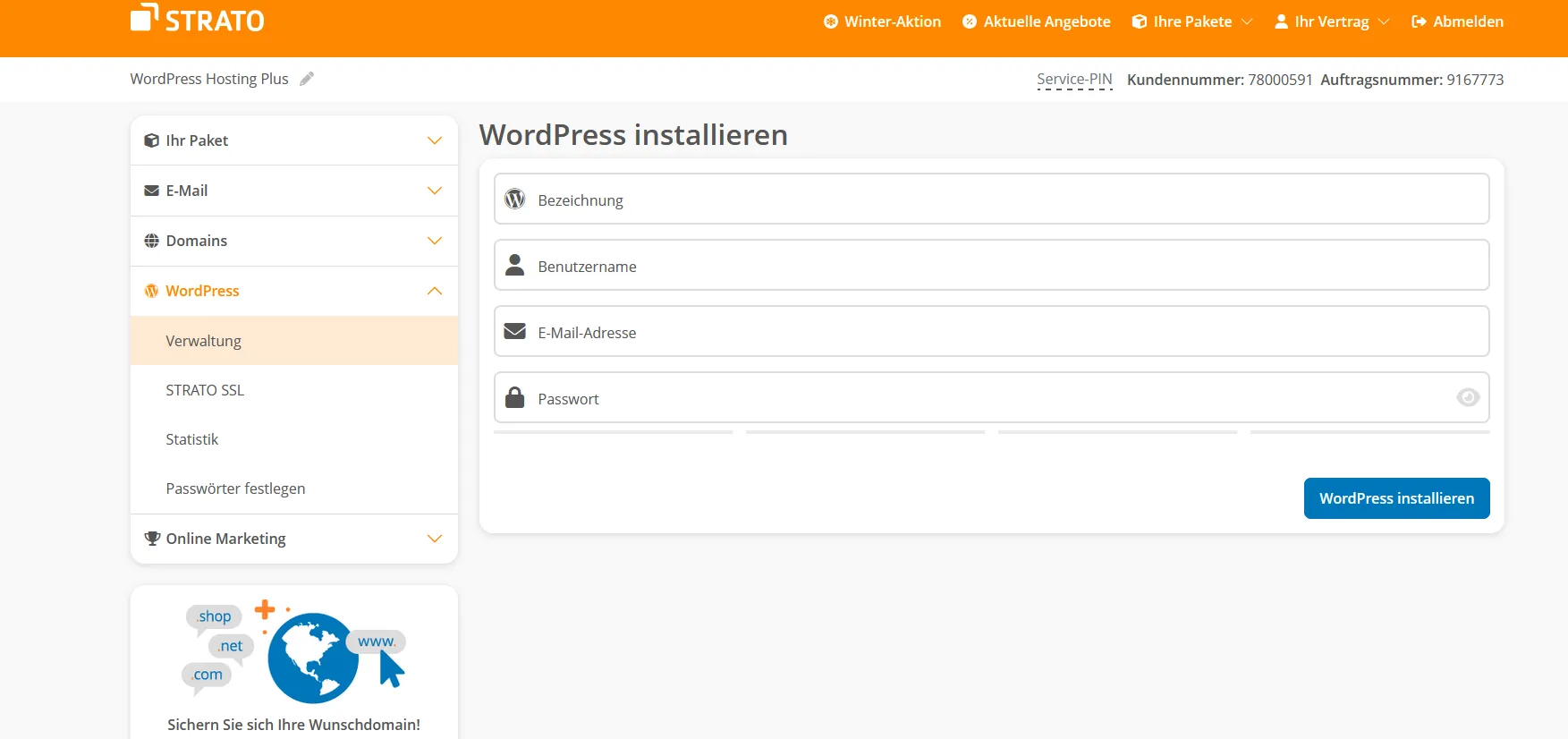Click the WordPress icon in Bezeichnung field
The height and width of the screenshot is (739, 1568).
click(515, 199)
